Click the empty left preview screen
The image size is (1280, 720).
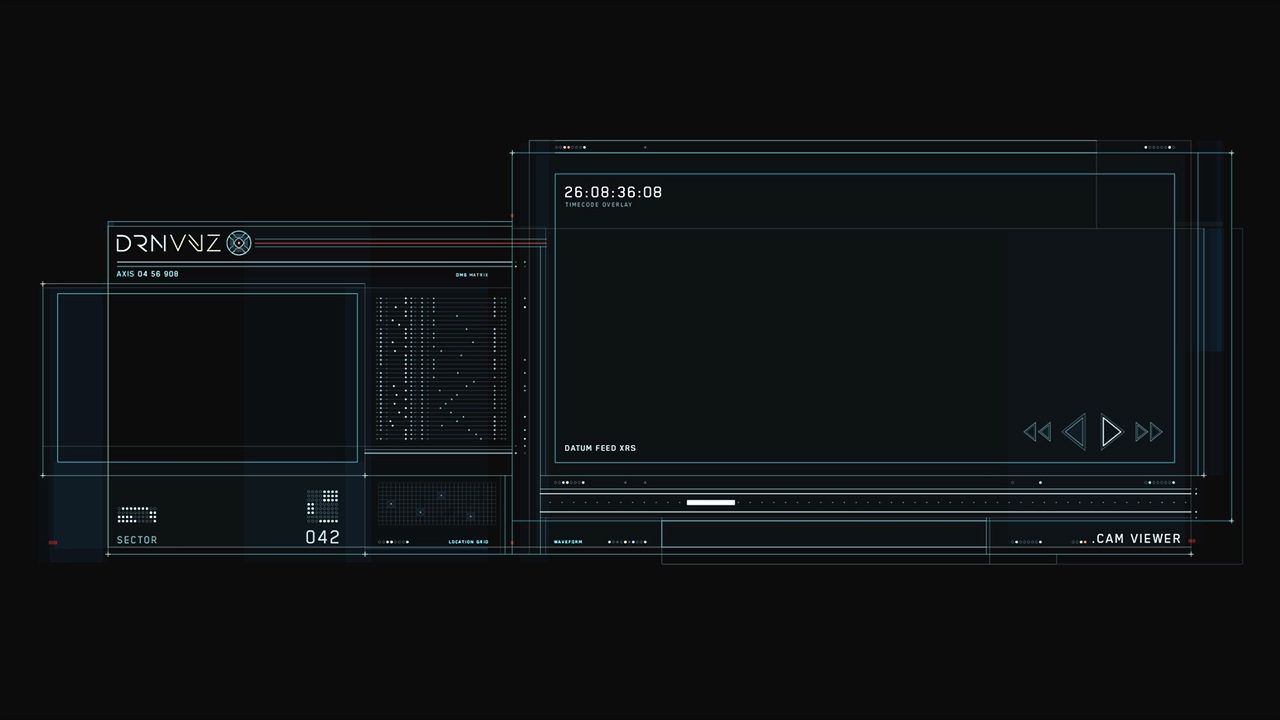[207, 377]
